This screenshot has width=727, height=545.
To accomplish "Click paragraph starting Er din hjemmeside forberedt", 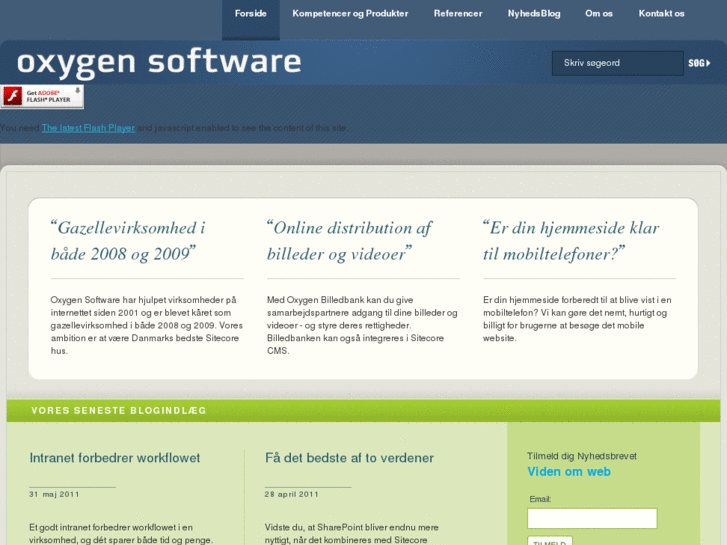I will pyautogui.click(x=577, y=319).
